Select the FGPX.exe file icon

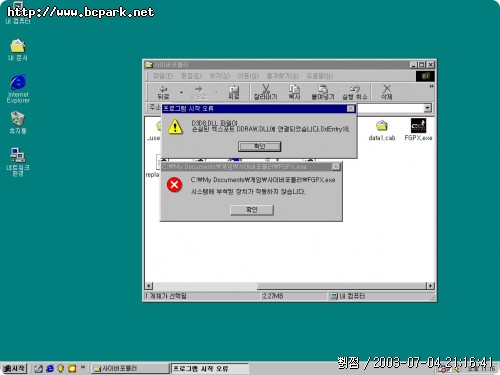tap(418, 130)
